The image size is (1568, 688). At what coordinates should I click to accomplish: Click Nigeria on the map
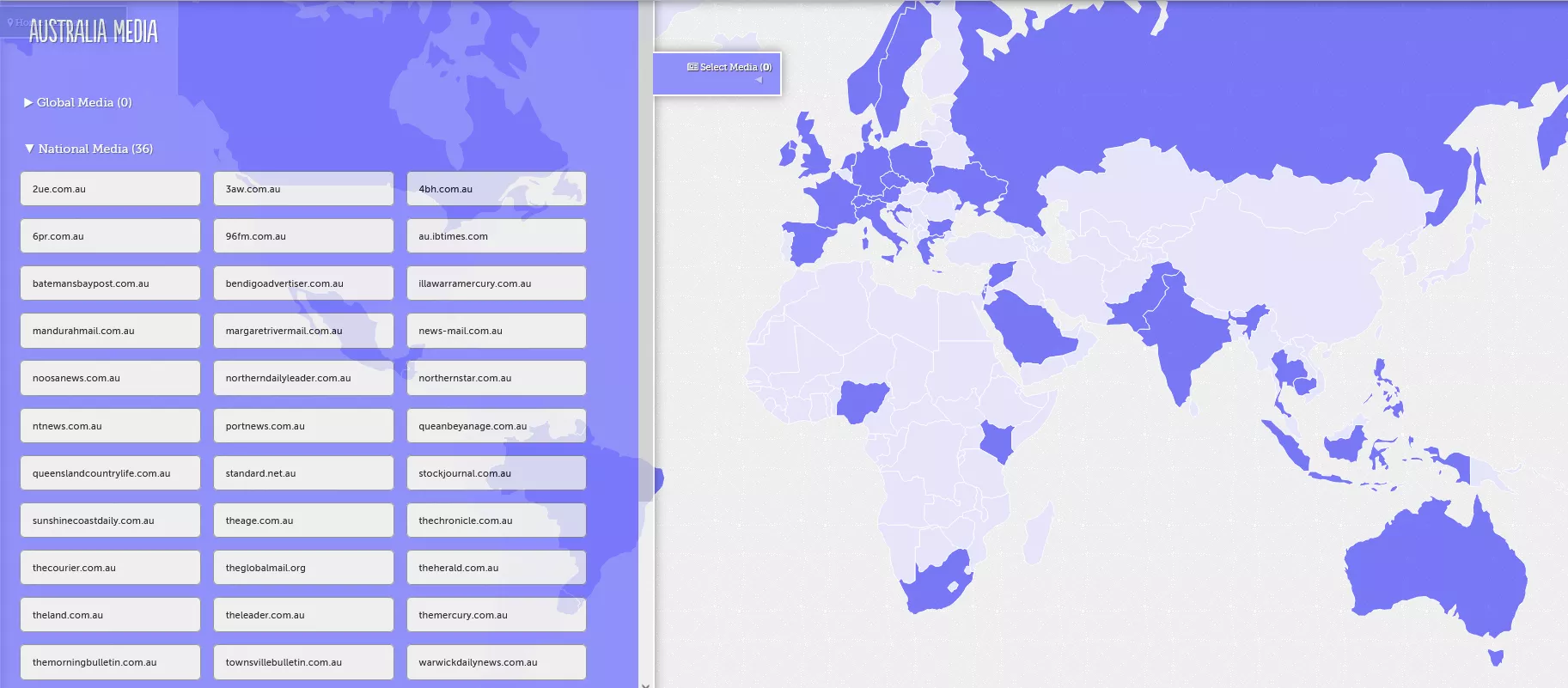862,400
